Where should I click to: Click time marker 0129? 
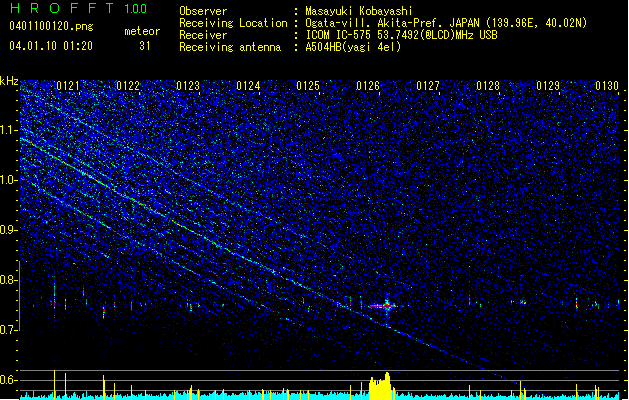pyautogui.click(x=548, y=86)
